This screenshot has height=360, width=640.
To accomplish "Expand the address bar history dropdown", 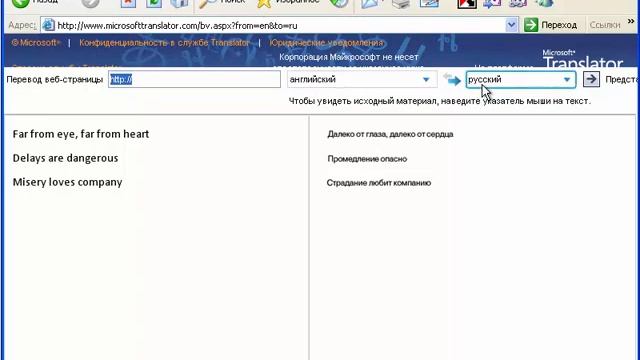I will tap(511, 25).
